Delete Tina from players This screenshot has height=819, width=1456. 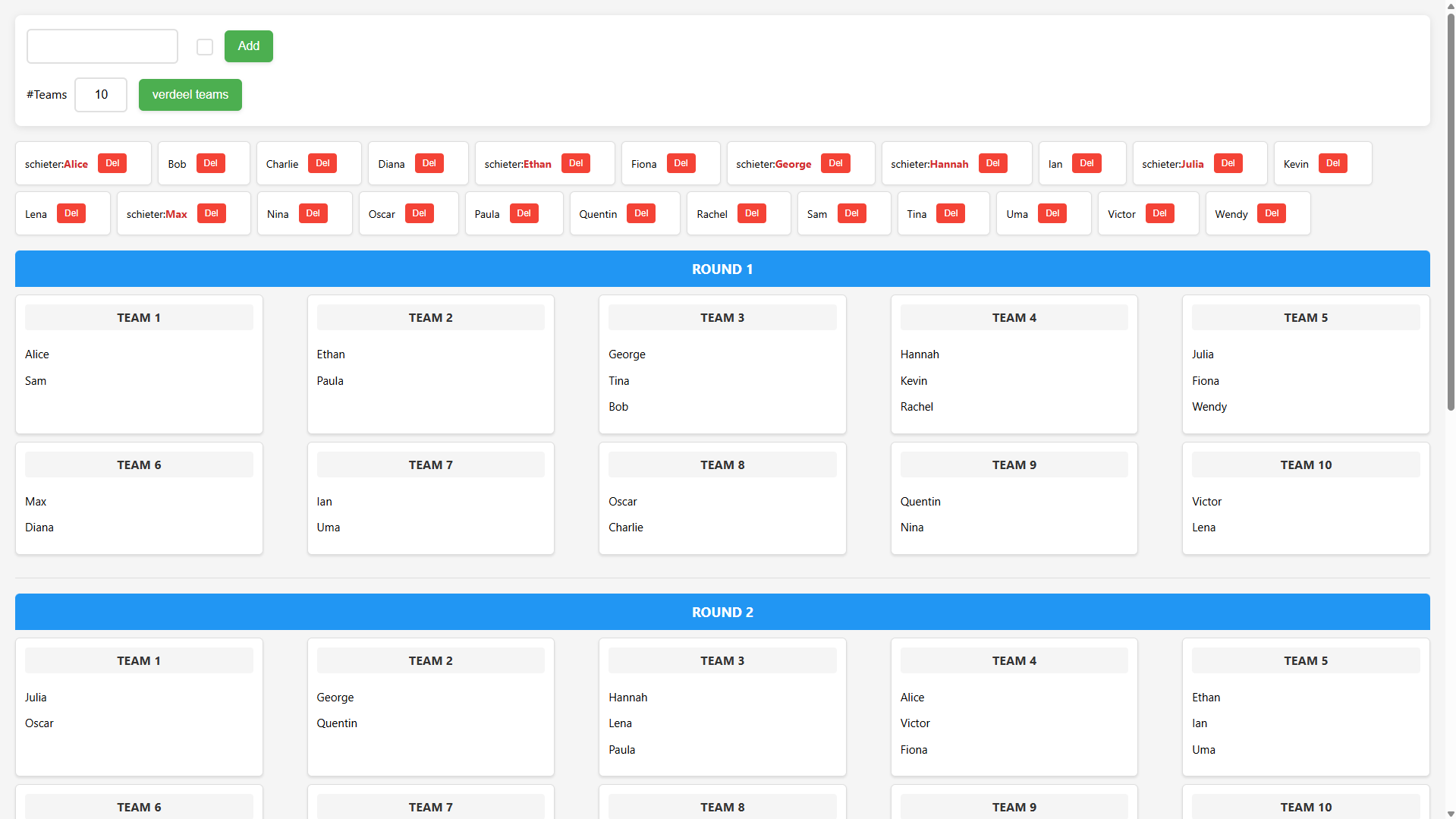pyautogui.click(x=951, y=213)
